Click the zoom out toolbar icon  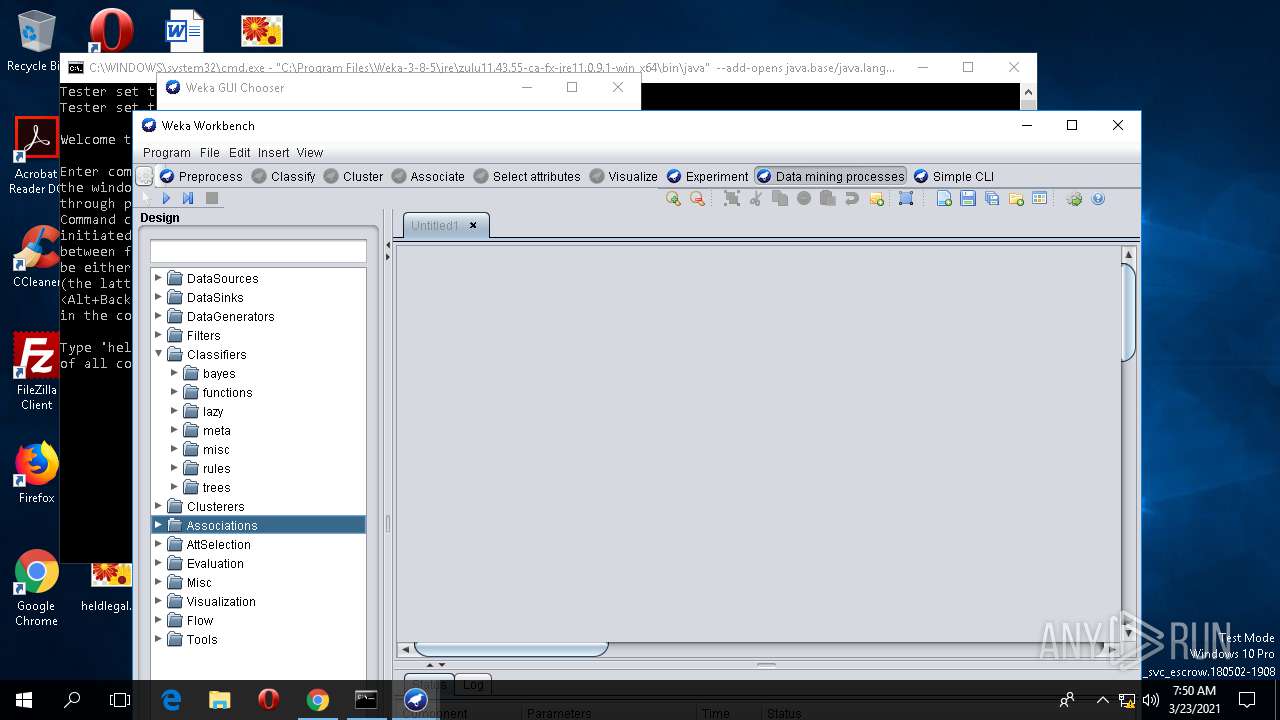[x=697, y=198]
